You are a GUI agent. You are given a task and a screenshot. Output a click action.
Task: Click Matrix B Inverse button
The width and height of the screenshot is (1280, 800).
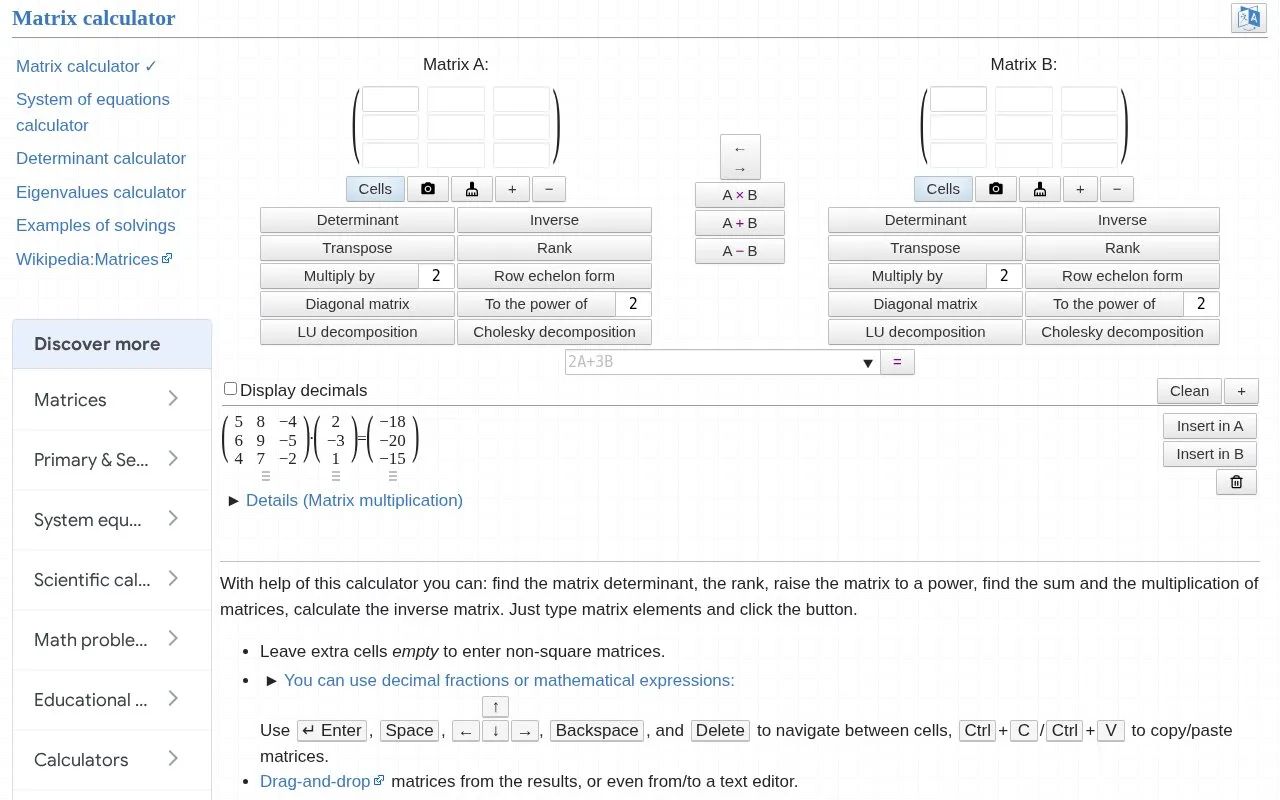(1122, 220)
